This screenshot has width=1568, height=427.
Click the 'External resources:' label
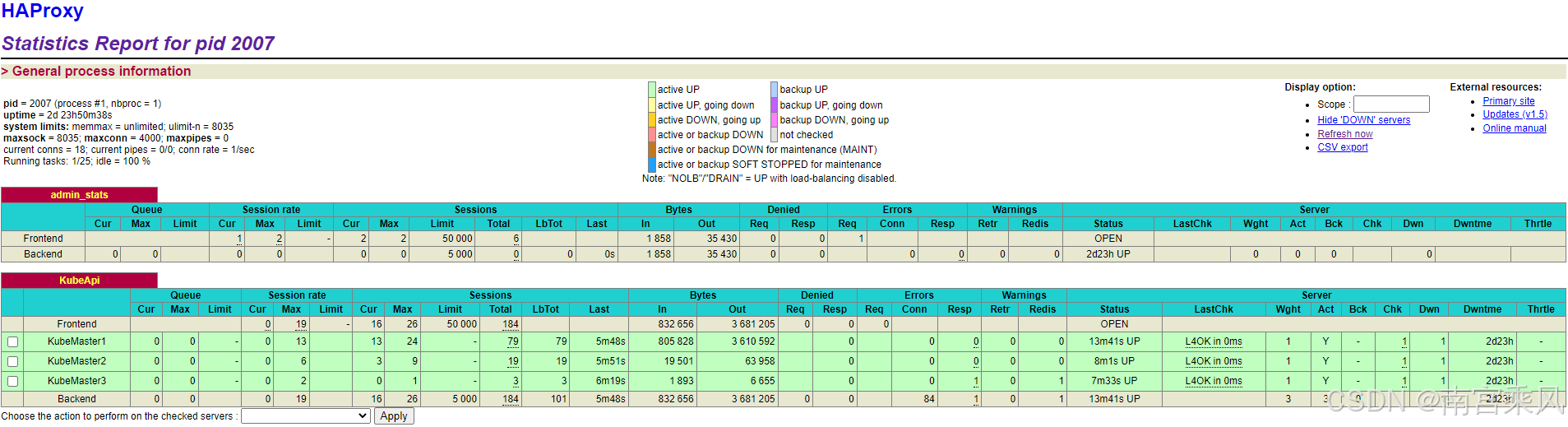click(x=1496, y=87)
